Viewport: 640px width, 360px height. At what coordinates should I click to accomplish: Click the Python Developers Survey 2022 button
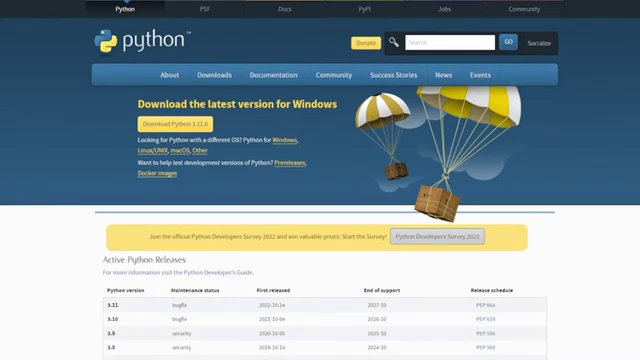[437, 237]
